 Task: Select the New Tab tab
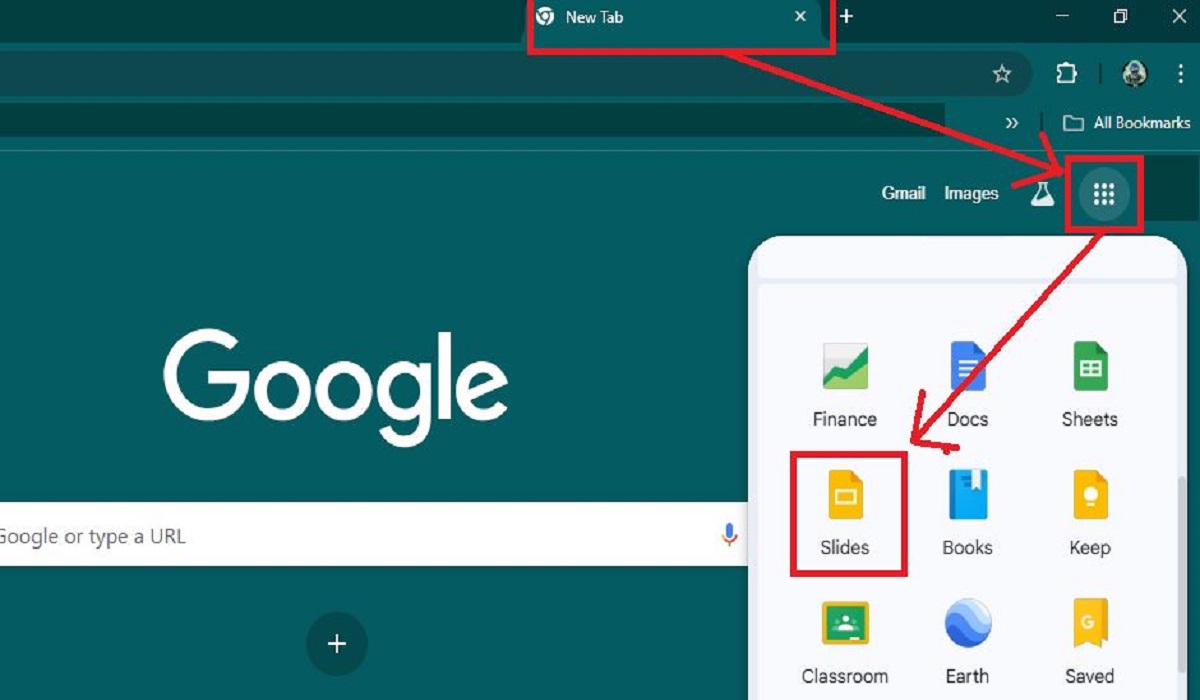click(660, 17)
